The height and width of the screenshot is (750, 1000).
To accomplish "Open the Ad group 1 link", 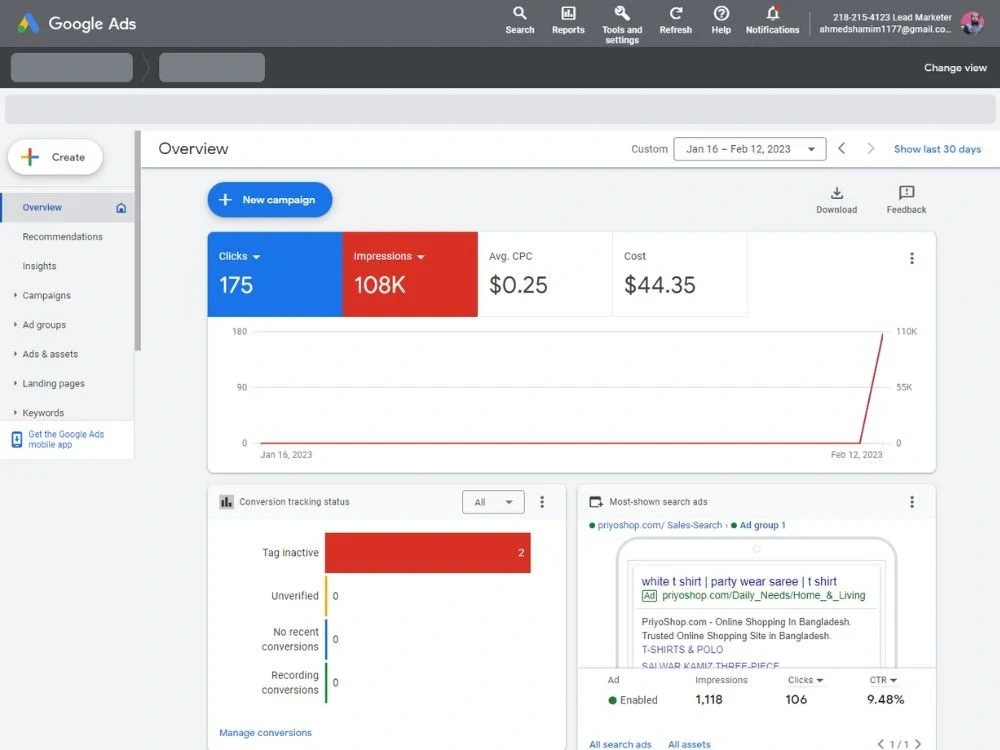I will (762, 525).
